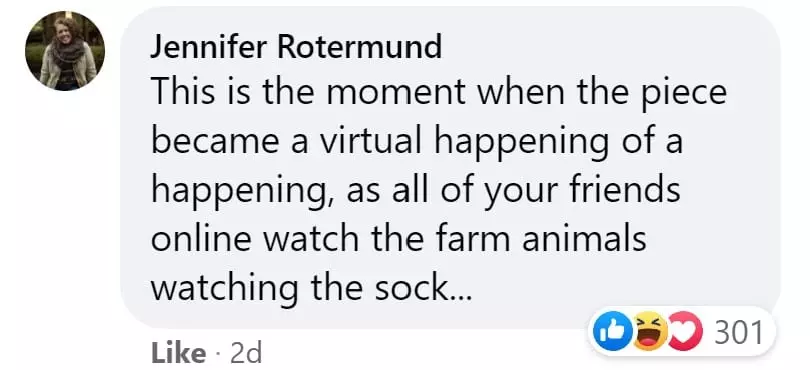Click the blue thumbs-up reaction icon
The height and width of the screenshot is (370, 810).
tap(612, 332)
